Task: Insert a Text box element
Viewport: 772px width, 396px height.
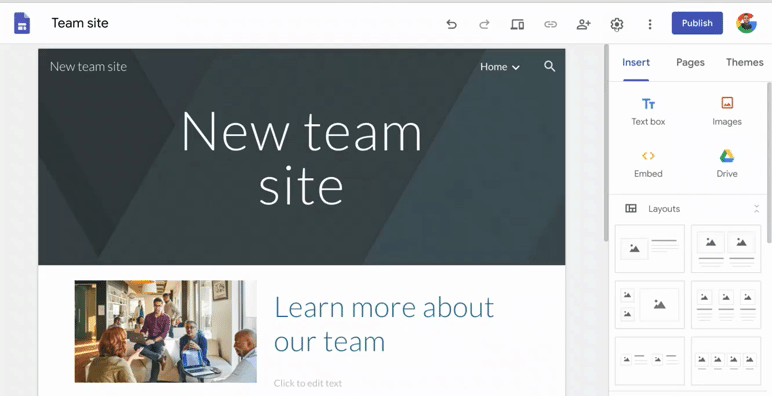Action: tap(648, 112)
